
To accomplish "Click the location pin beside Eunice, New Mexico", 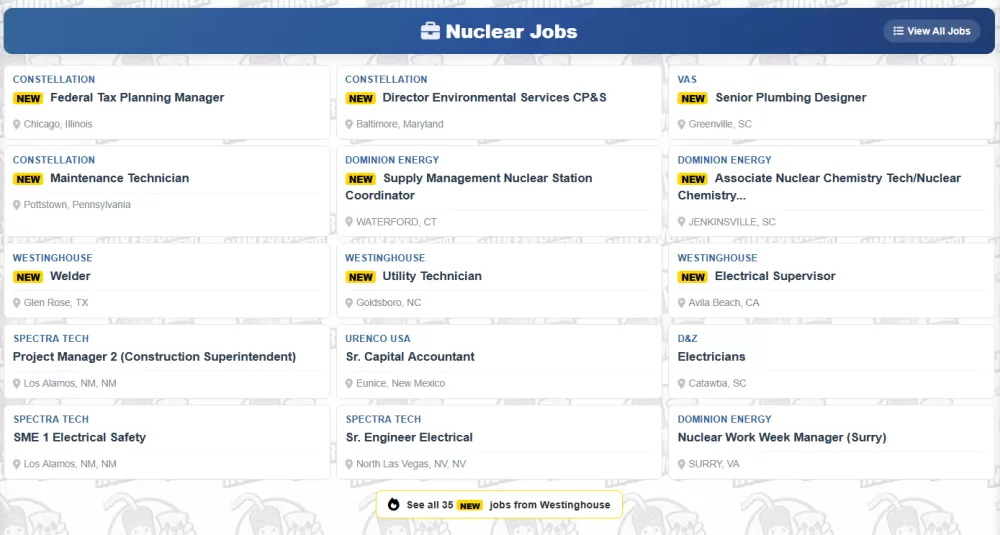I will [x=349, y=383].
